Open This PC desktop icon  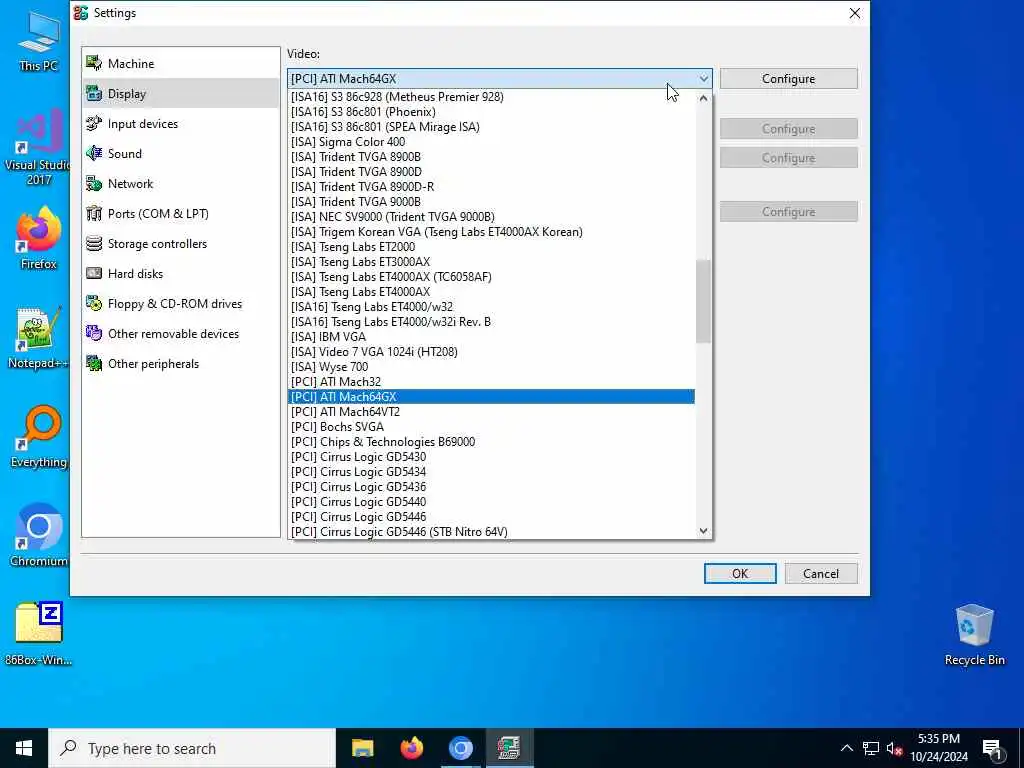[x=38, y=40]
